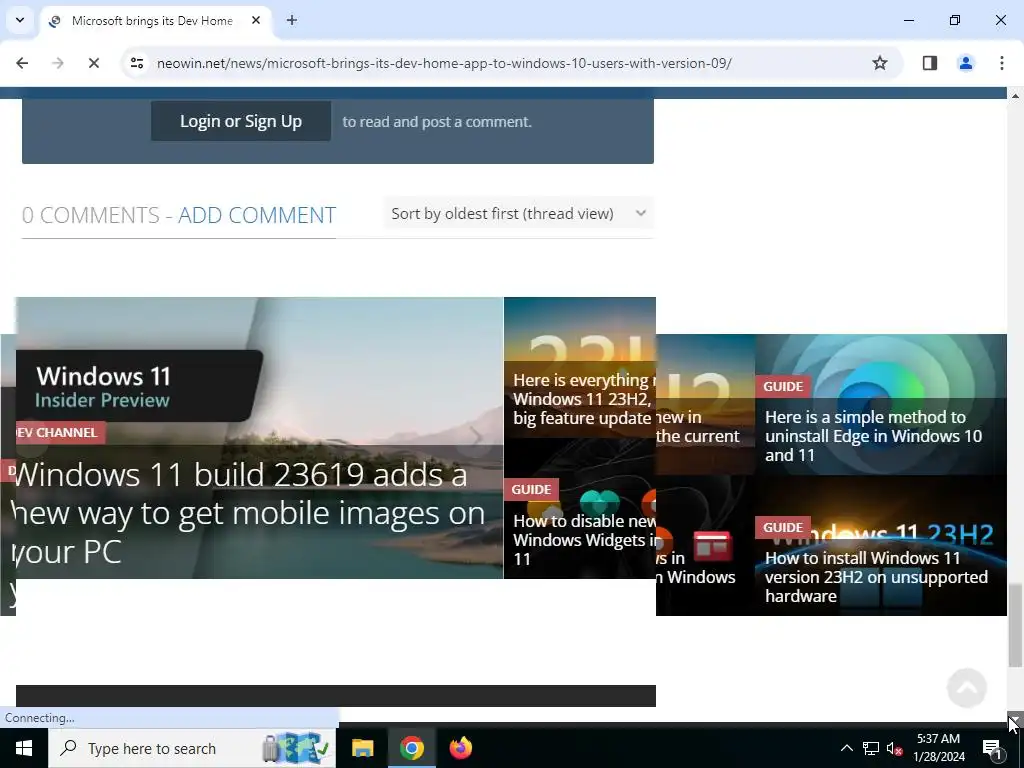Click scrollbar down arrow

[x=1015, y=718]
